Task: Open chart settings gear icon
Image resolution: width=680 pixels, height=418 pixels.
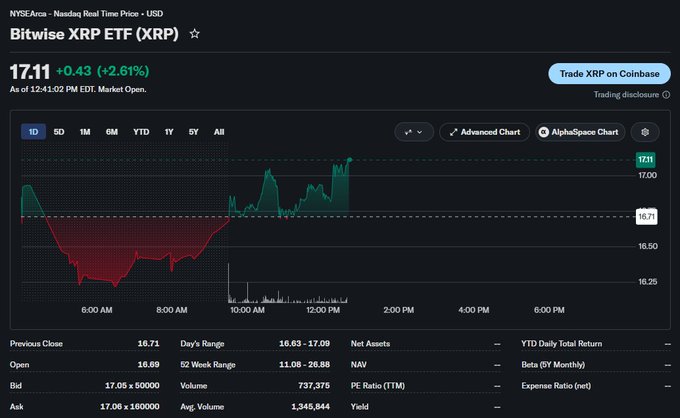Action: pos(645,132)
